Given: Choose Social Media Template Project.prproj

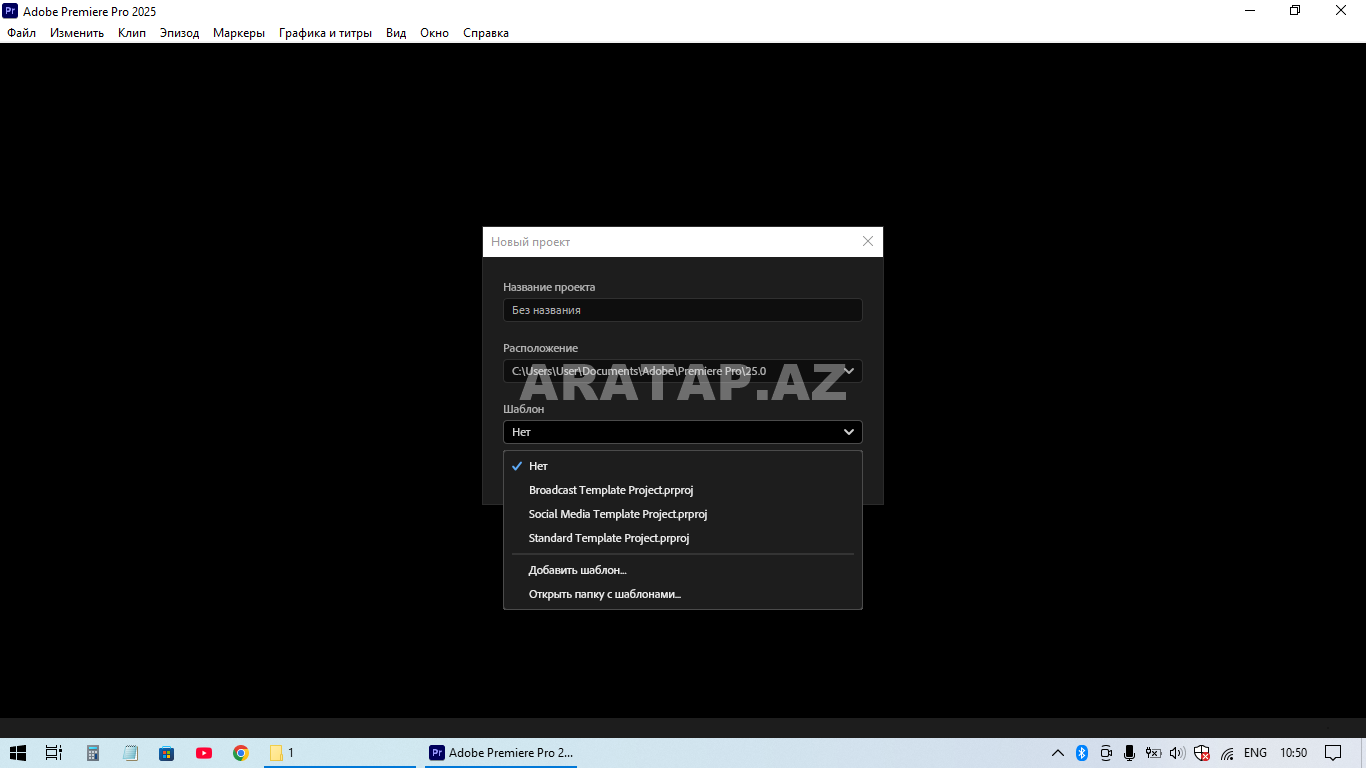Looking at the screenshot, I should (x=682, y=514).
